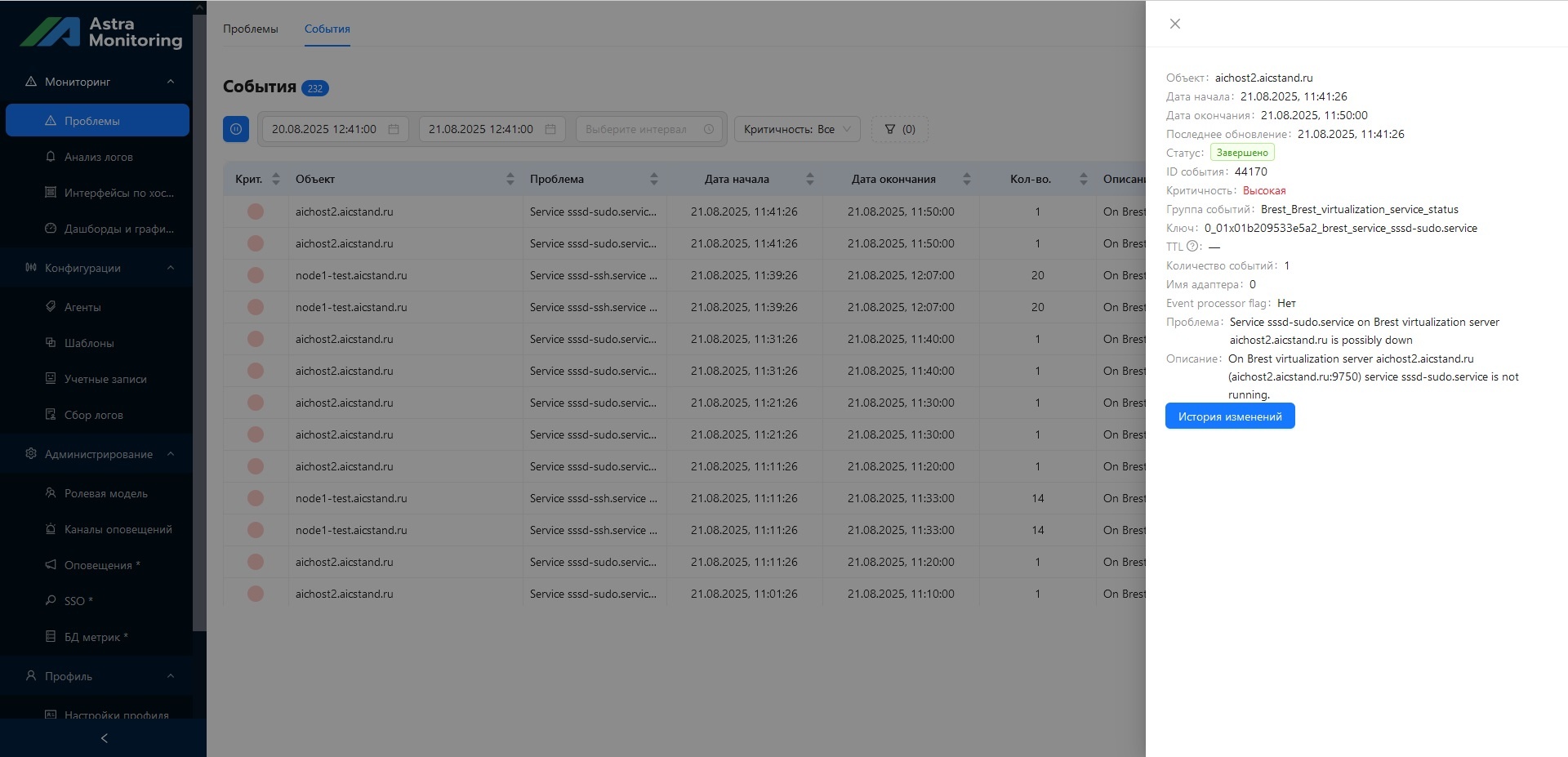Collapse the Мониторинг sidebar section

click(x=171, y=82)
